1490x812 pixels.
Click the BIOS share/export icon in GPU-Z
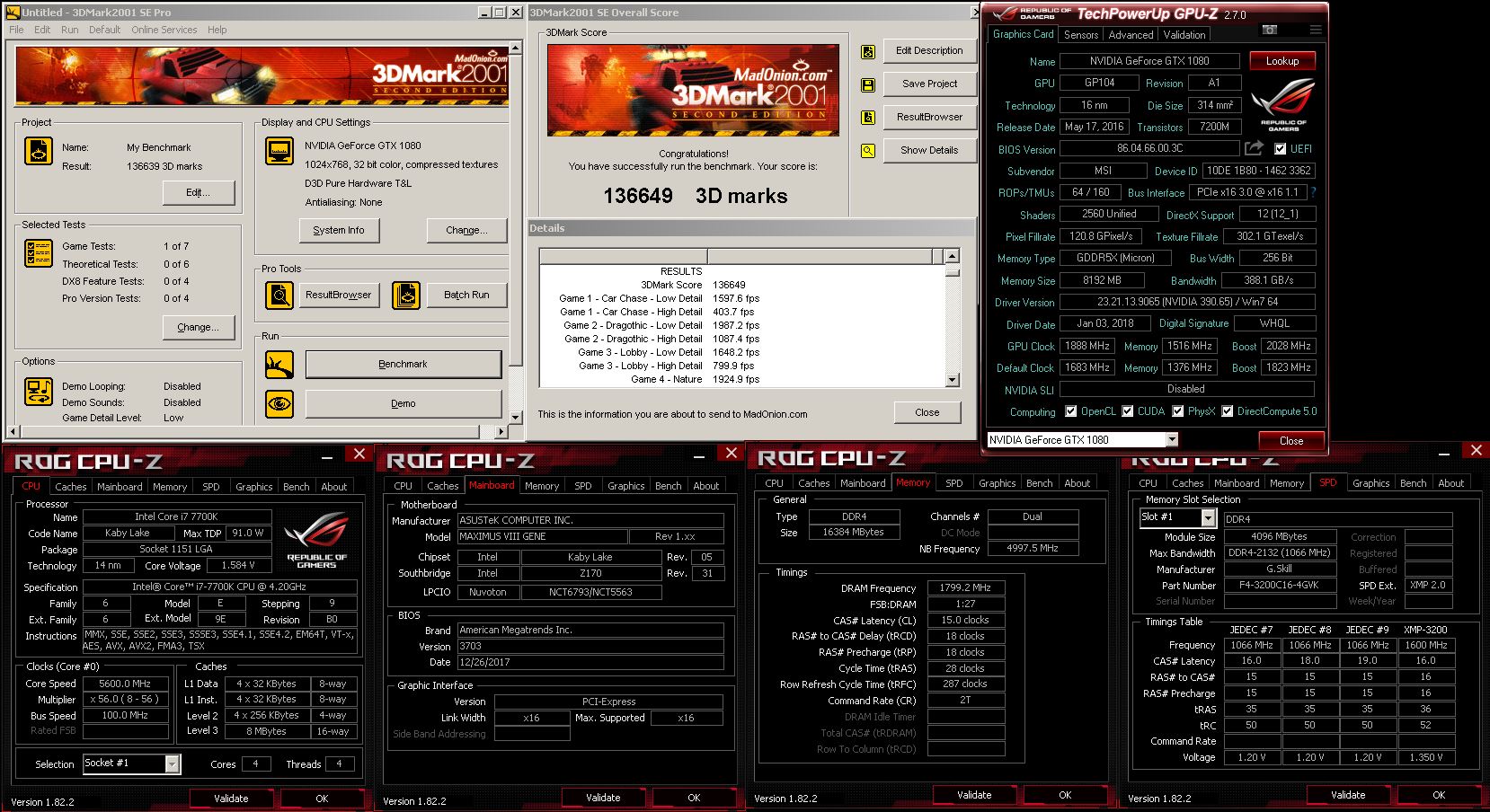pyautogui.click(x=1255, y=148)
